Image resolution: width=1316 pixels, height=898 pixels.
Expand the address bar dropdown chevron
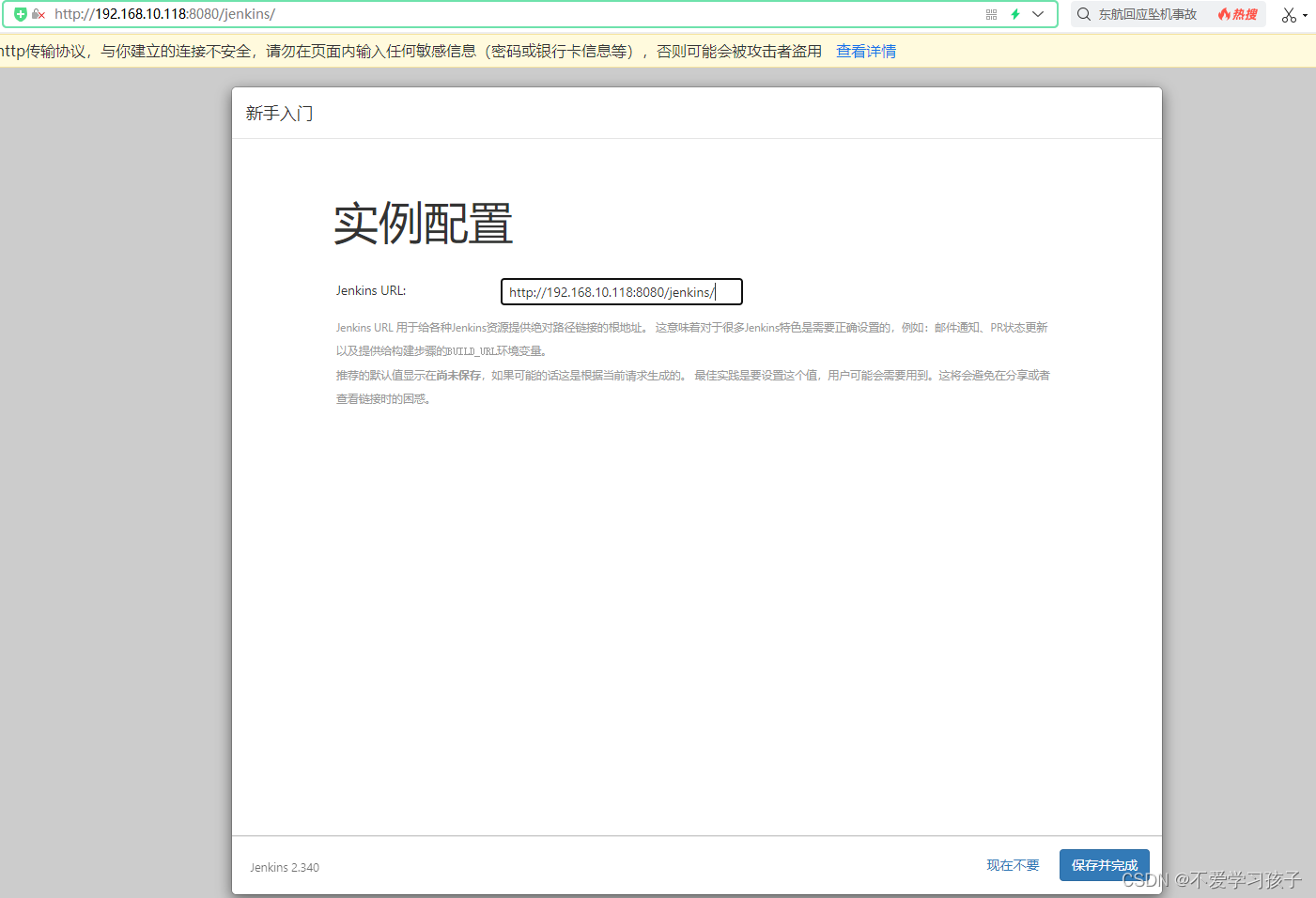coord(1038,14)
